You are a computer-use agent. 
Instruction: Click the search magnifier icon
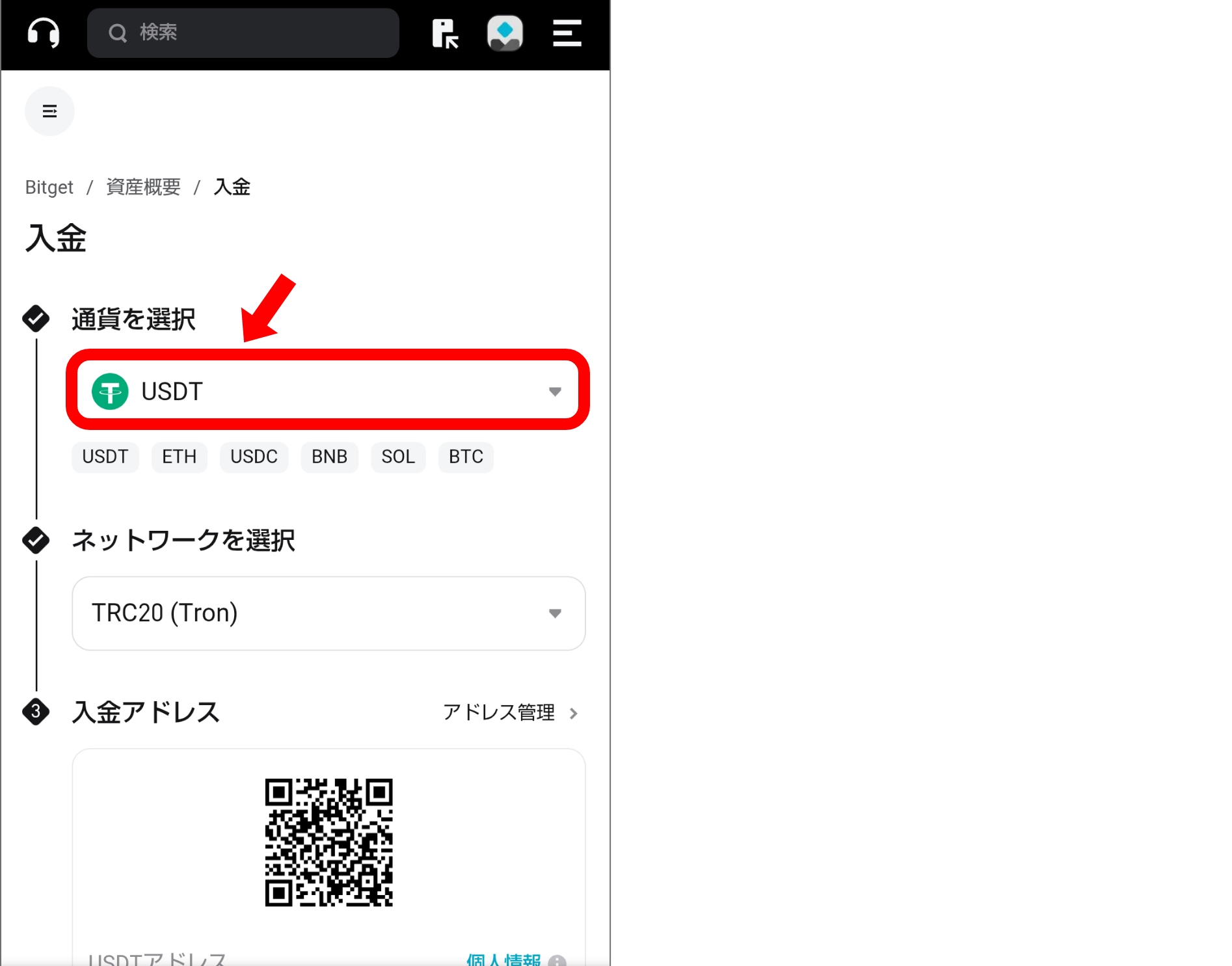pyautogui.click(x=118, y=33)
